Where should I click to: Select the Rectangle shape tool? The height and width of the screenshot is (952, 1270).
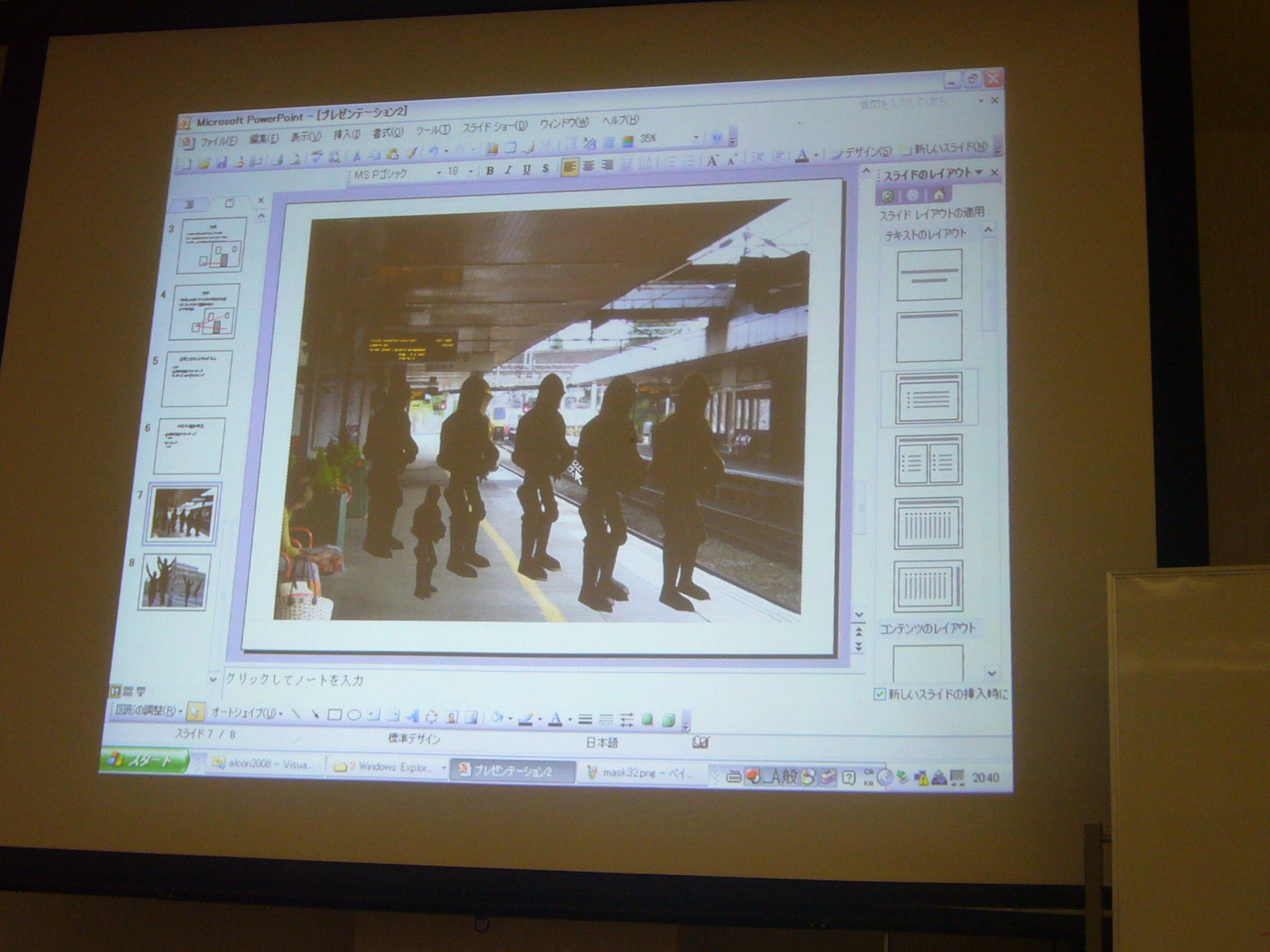tap(334, 715)
